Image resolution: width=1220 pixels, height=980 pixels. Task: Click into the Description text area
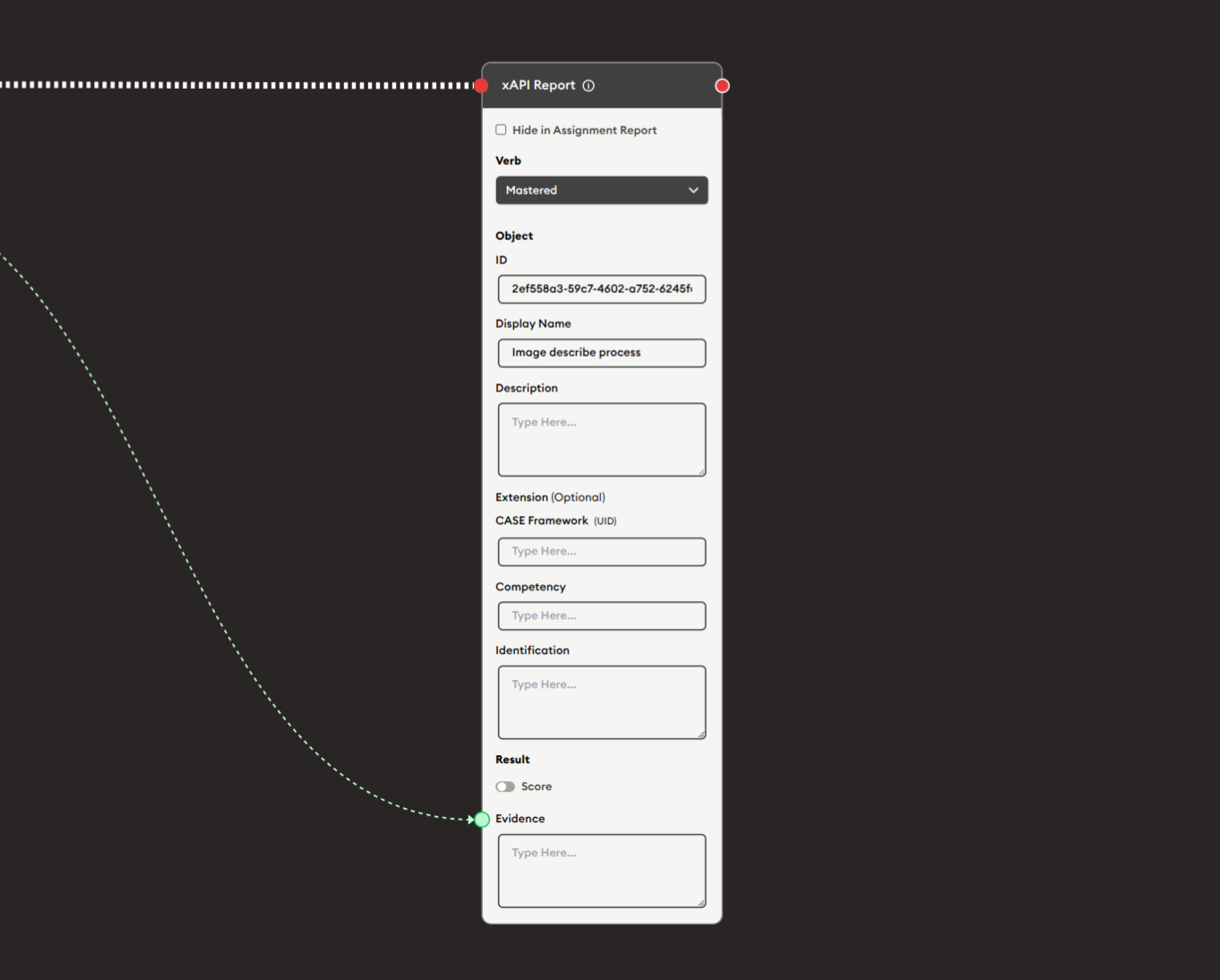click(602, 440)
